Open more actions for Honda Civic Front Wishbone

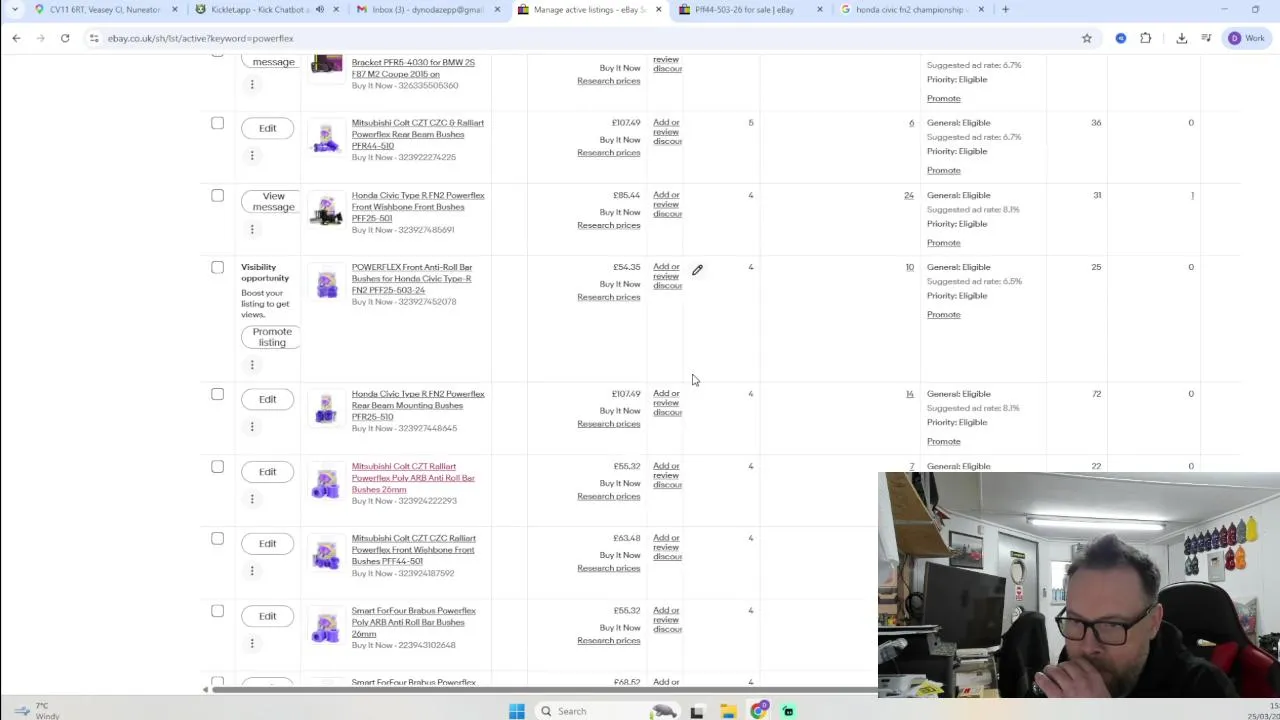(x=252, y=229)
